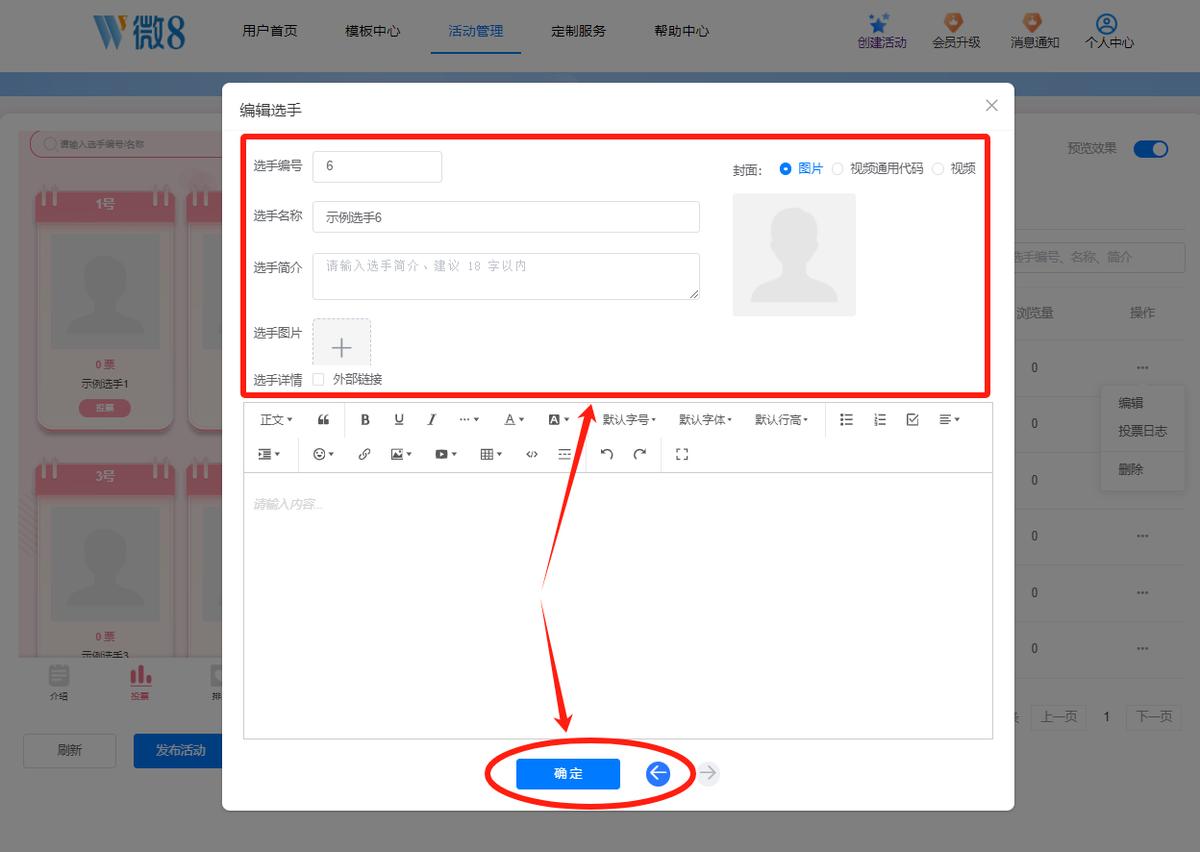Go to next contestant with grey arrow

(x=708, y=773)
